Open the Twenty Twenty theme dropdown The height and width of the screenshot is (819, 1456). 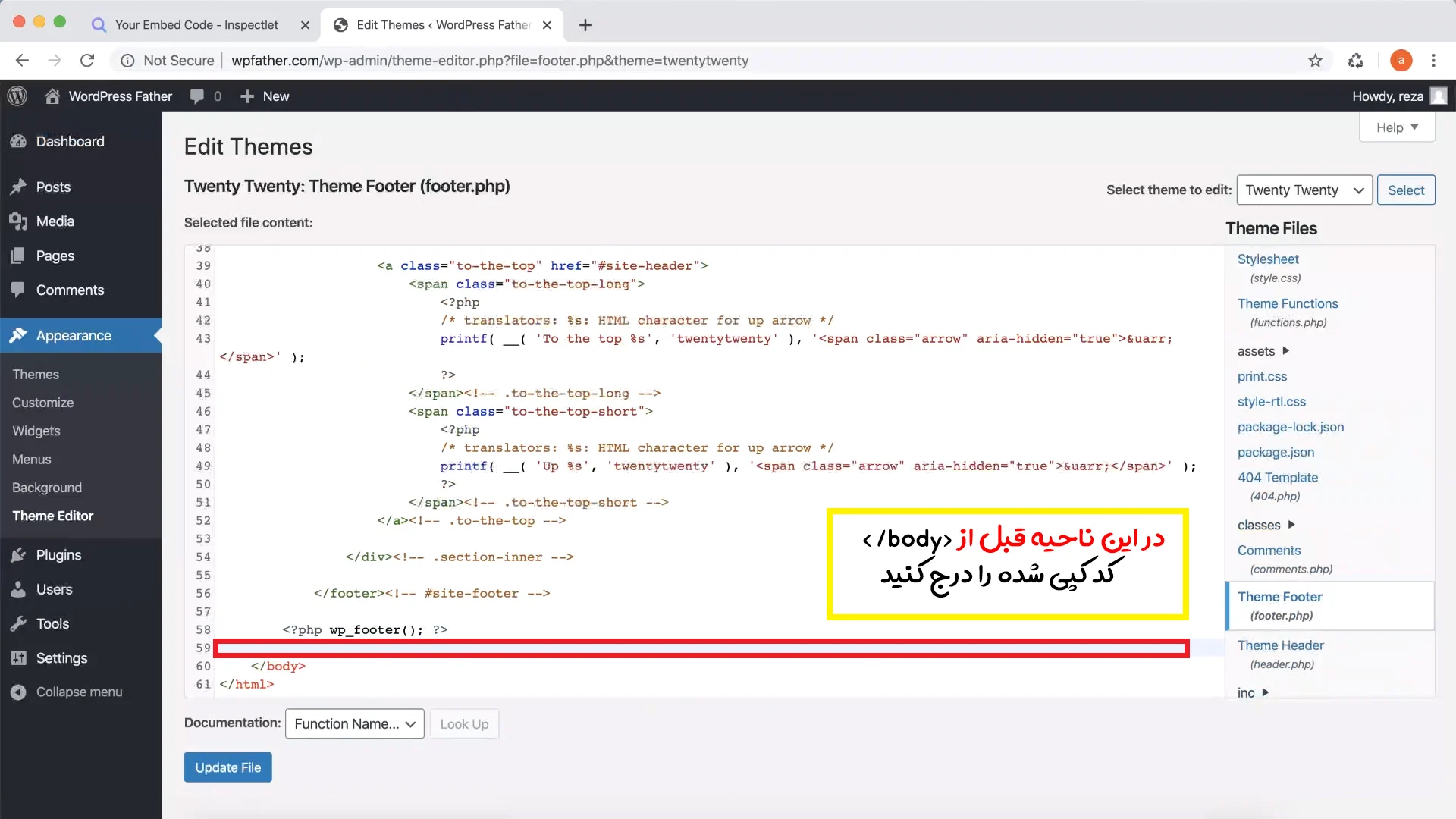coord(1304,190)
